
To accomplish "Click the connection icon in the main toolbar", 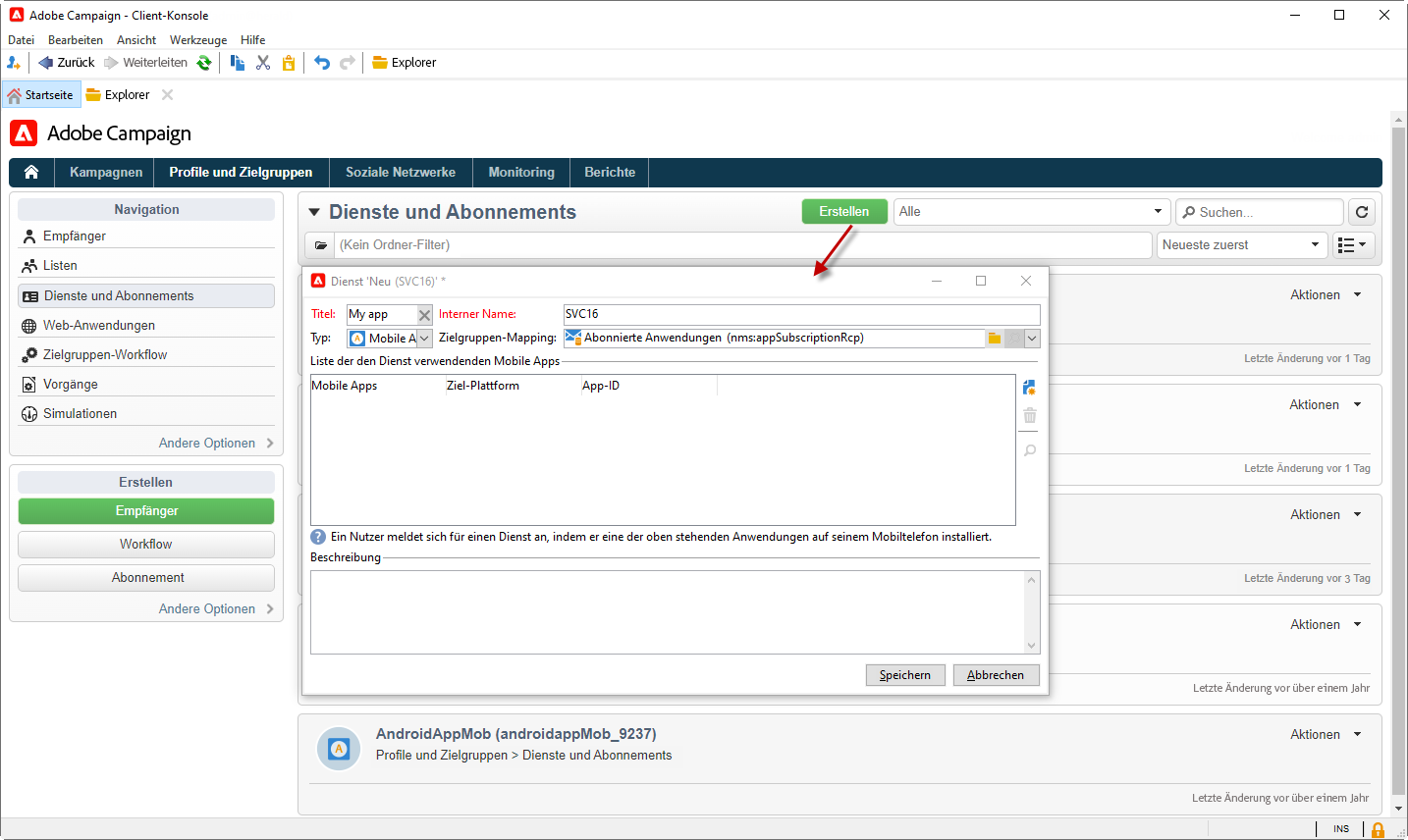I will 14,63.
